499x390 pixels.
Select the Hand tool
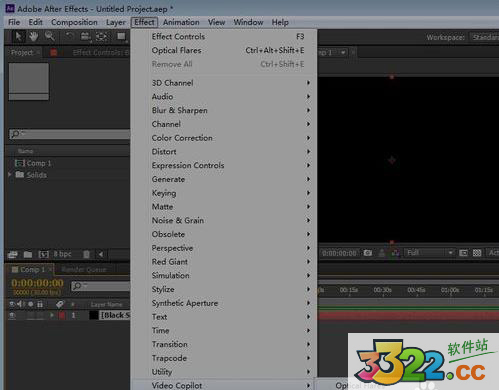tap(33, 36)
